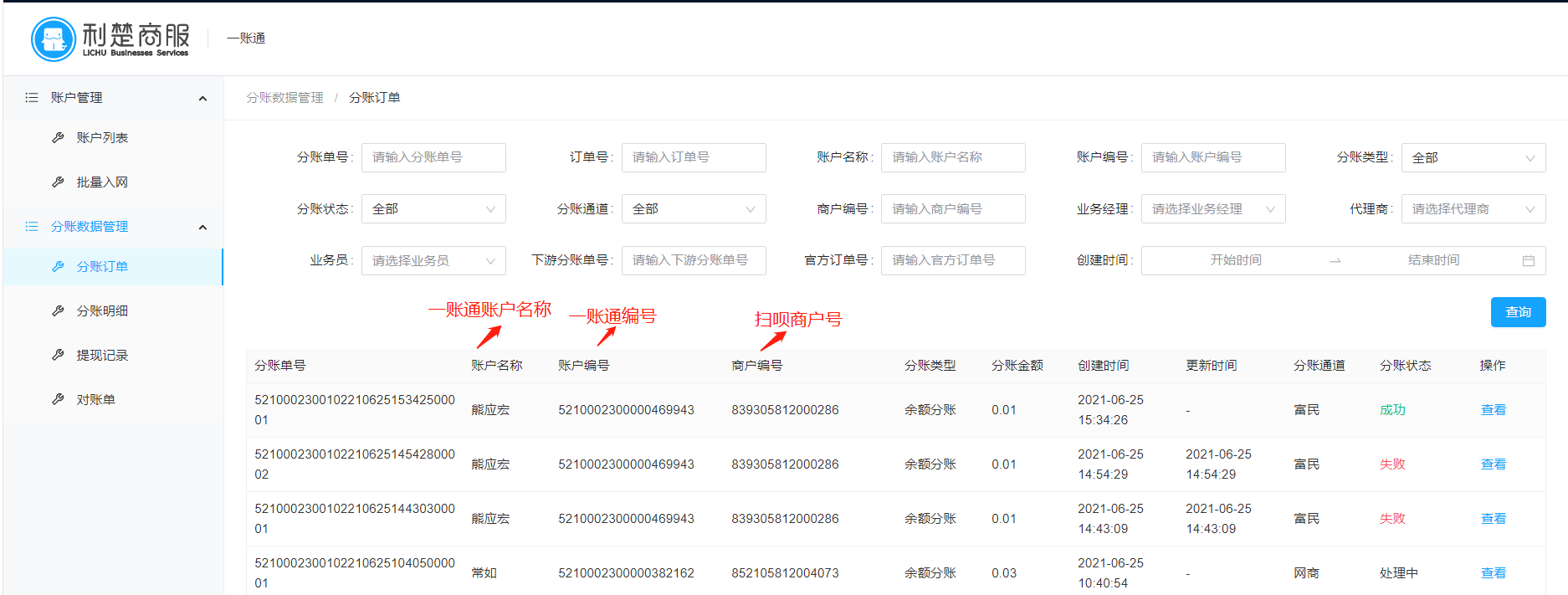Viewport: 1568px width, 595px height.
Task: Click the LICHU logo icon
Action: point(54,38)
